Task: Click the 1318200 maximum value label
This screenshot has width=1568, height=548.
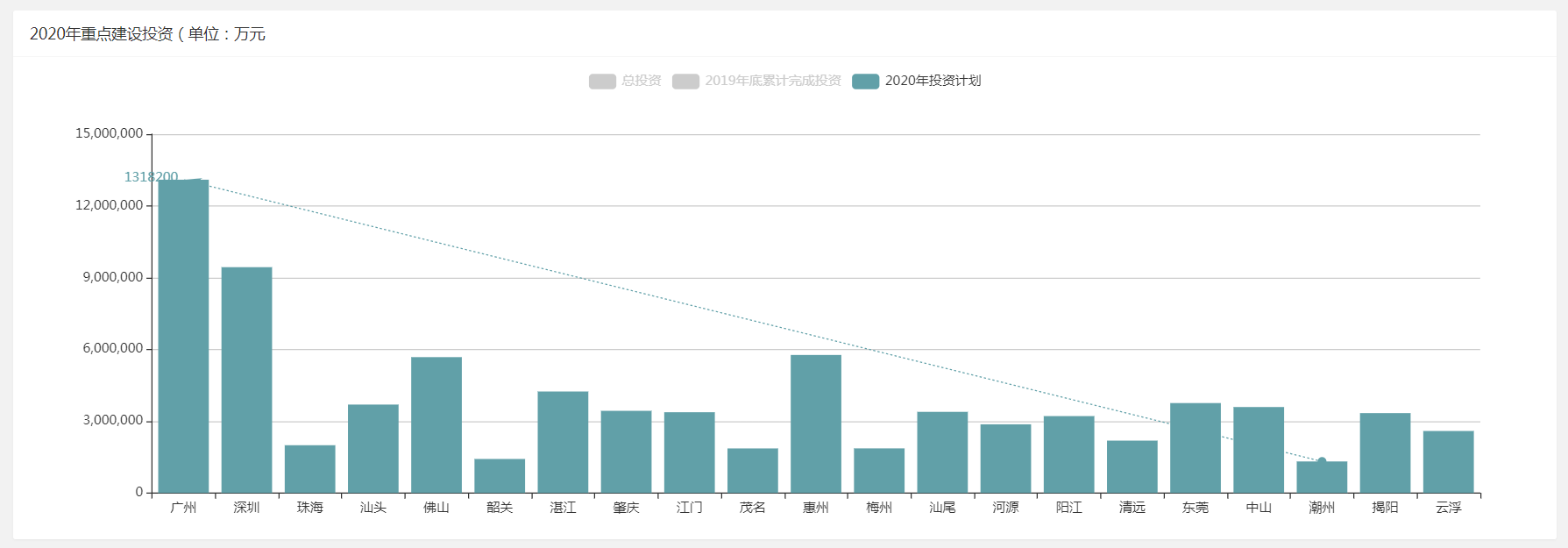Action: coord(151,177)
